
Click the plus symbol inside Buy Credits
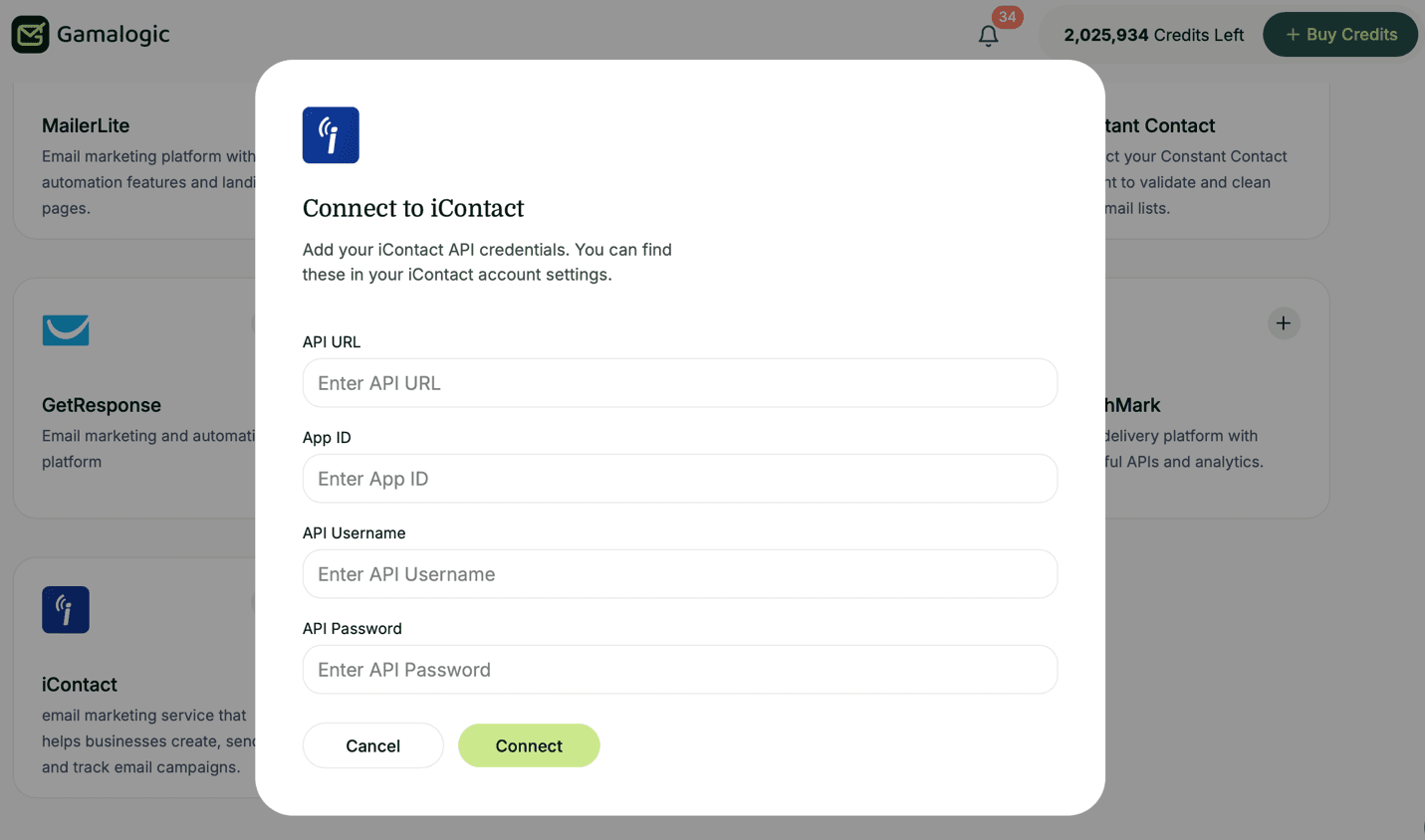point(1292,34)
